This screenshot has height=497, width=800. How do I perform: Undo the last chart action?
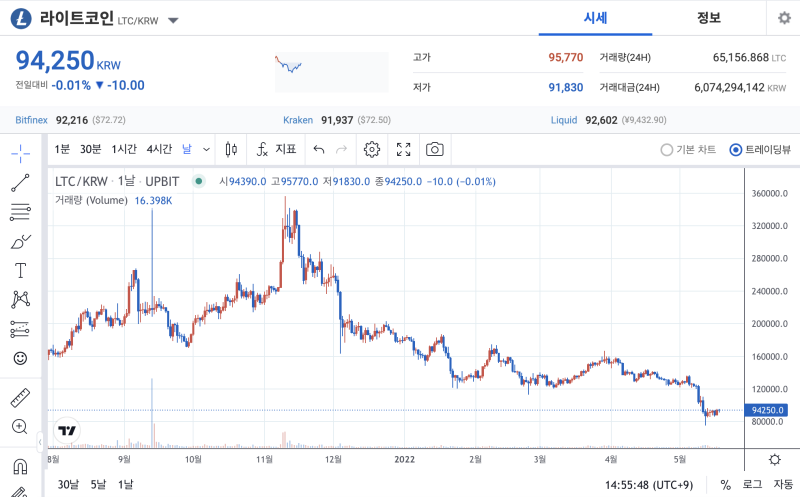click(x=319, y=150)
